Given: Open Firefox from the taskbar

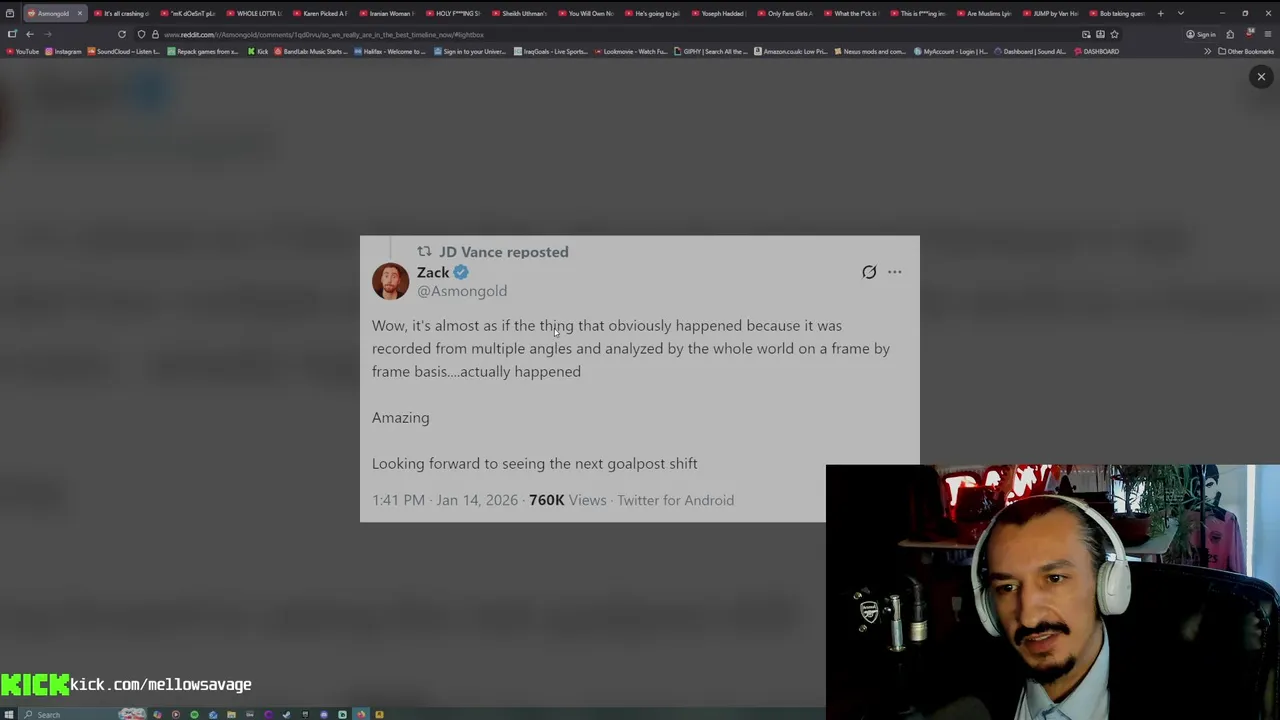Looking at the screenshot, I should 361,714.
